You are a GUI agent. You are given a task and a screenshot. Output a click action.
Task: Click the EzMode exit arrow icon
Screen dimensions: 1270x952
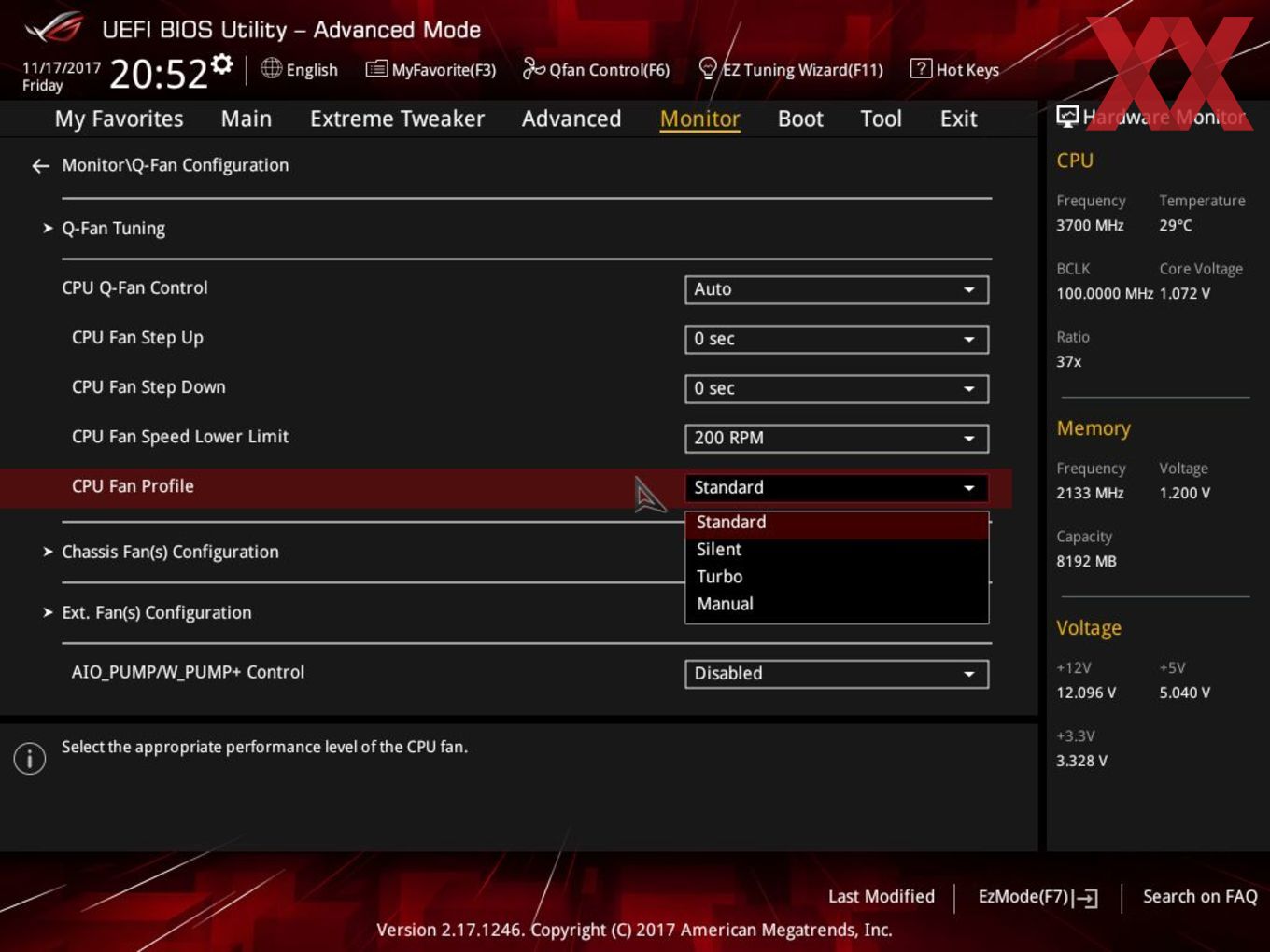tap(1085, 898)
